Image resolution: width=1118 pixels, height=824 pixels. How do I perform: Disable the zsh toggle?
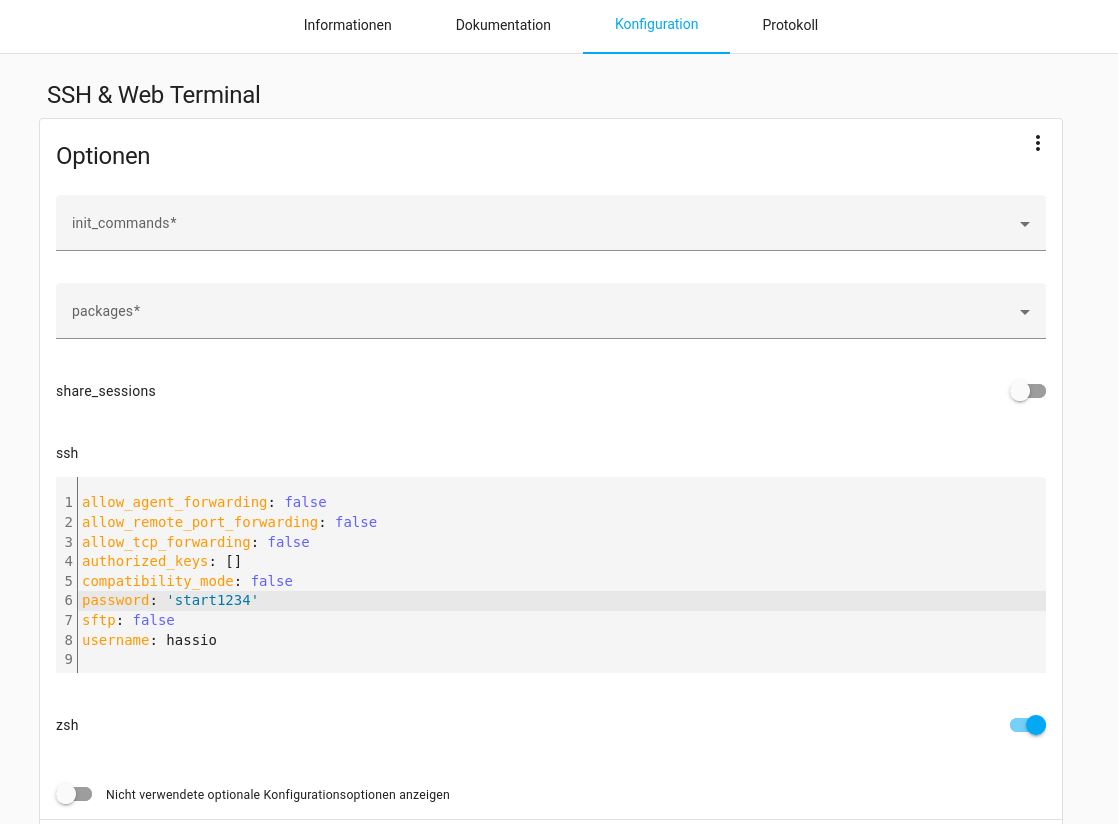point(1027,725)
